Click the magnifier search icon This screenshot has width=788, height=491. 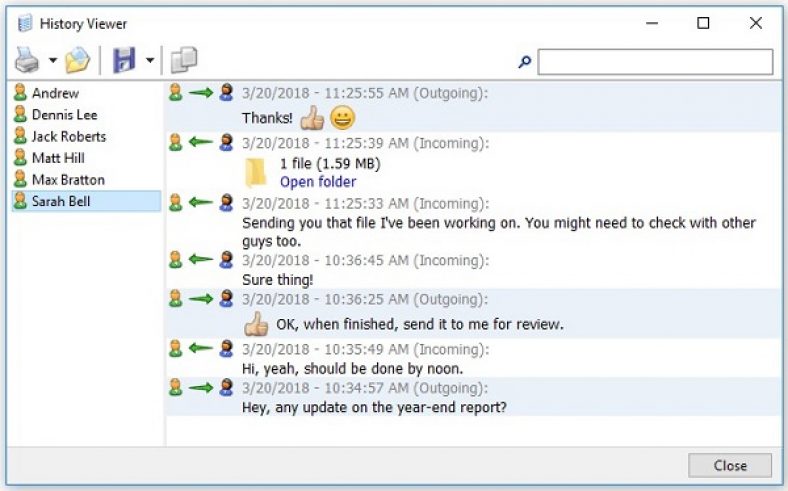[x=525, y=62]
